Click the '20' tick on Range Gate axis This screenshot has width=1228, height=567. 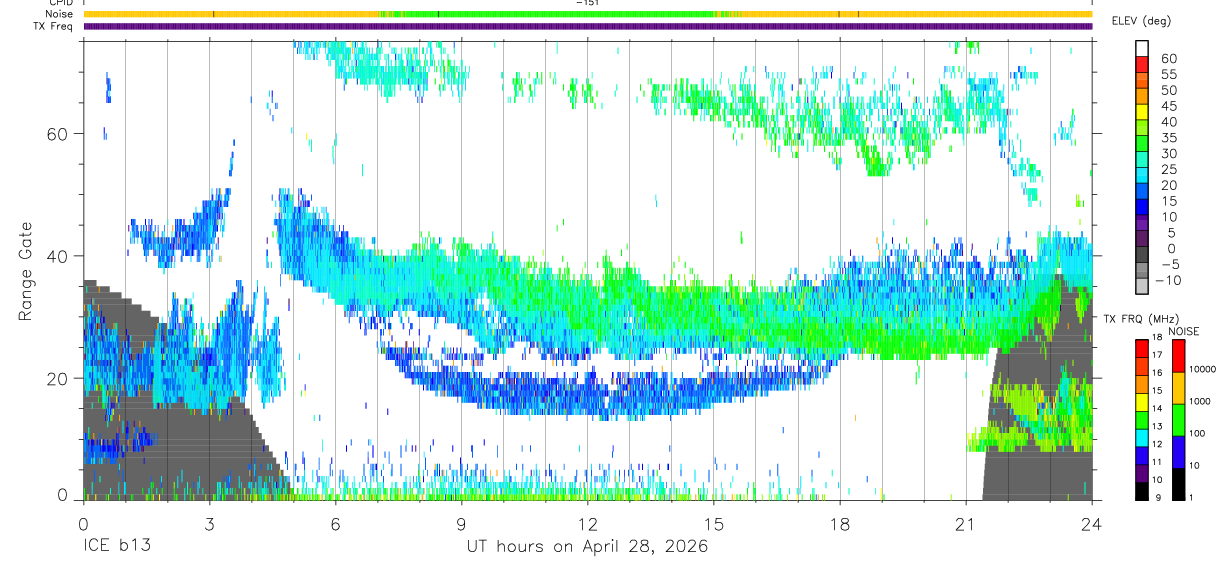(x=59, y=378)
